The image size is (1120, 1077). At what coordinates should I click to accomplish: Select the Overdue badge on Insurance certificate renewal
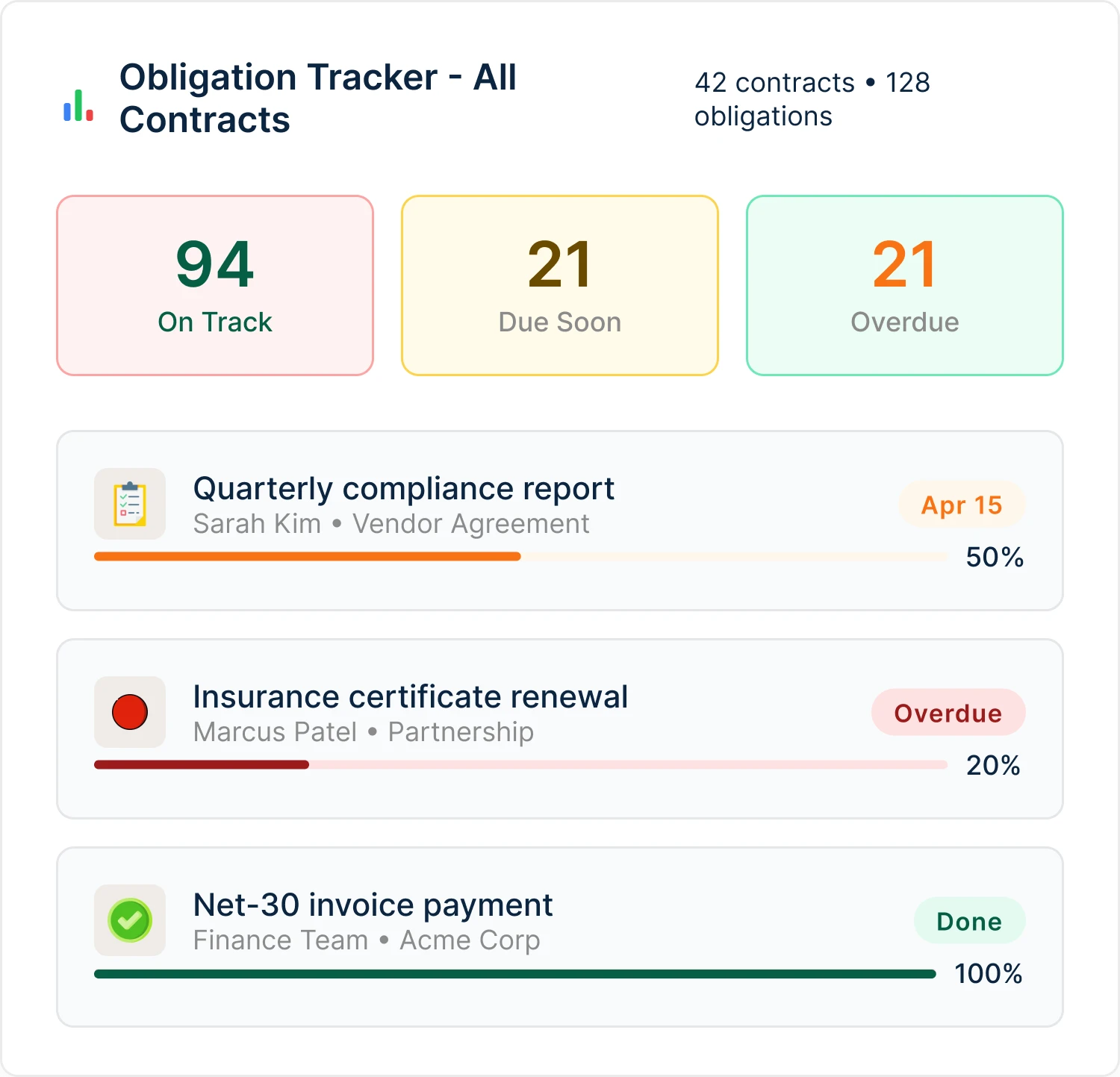[x=948, y=713]
